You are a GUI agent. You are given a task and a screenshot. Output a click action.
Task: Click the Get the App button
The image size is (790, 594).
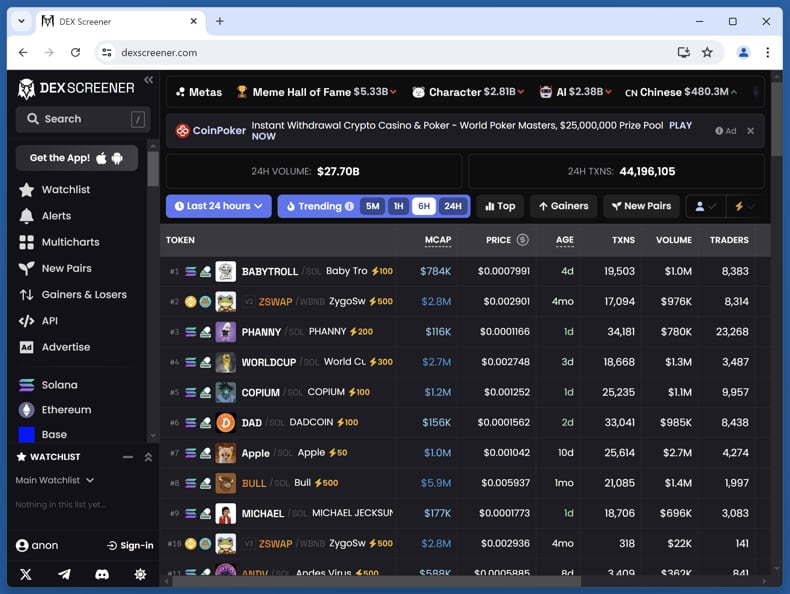77,158
